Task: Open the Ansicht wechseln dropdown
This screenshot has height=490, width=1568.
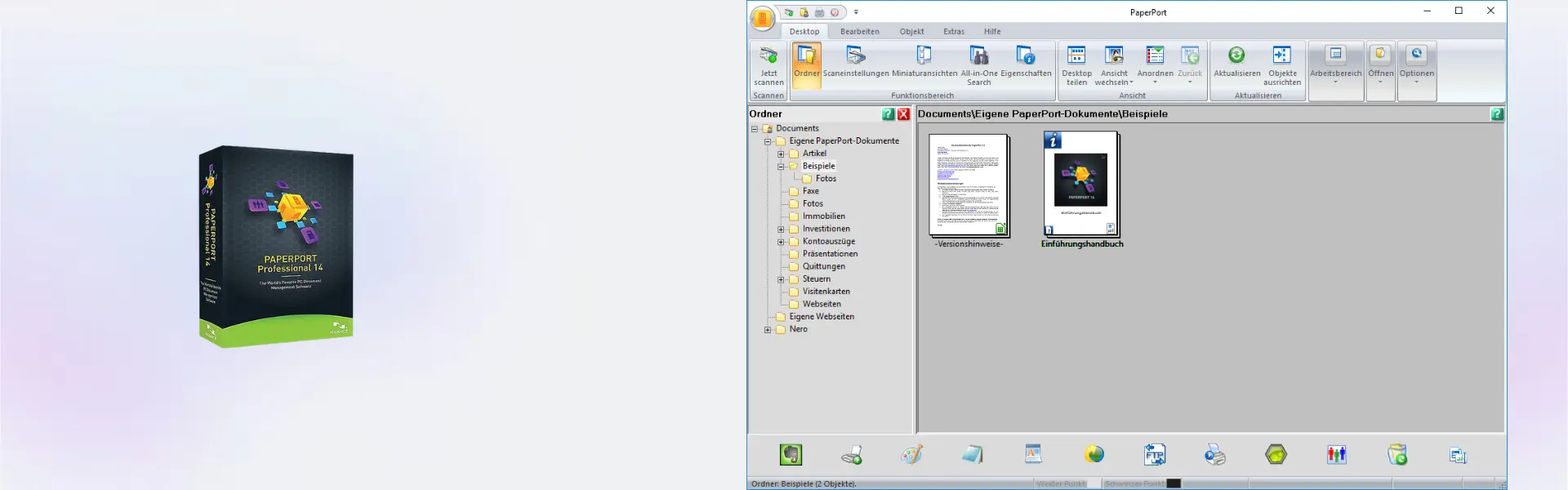Action: (1114, 65)
